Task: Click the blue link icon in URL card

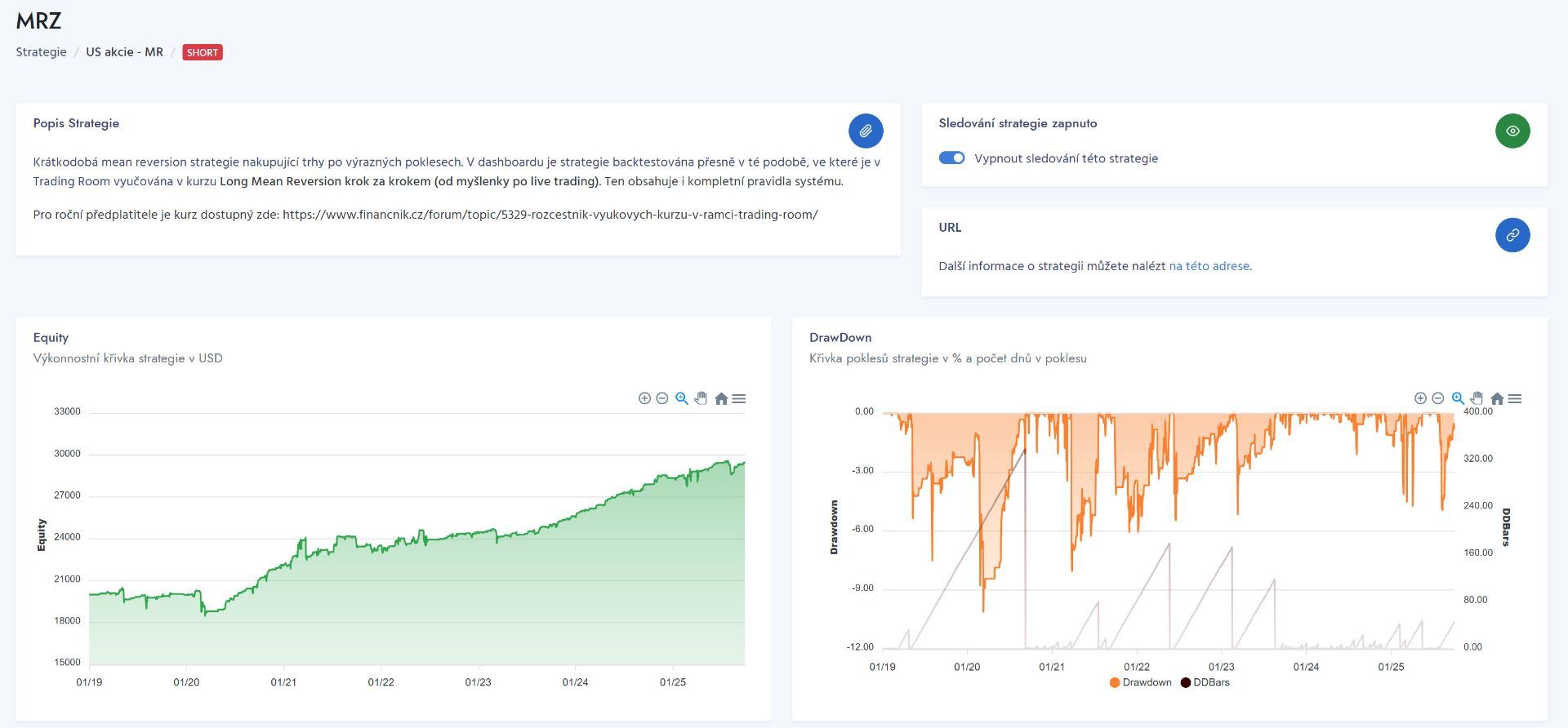Action: [1512, 235]
